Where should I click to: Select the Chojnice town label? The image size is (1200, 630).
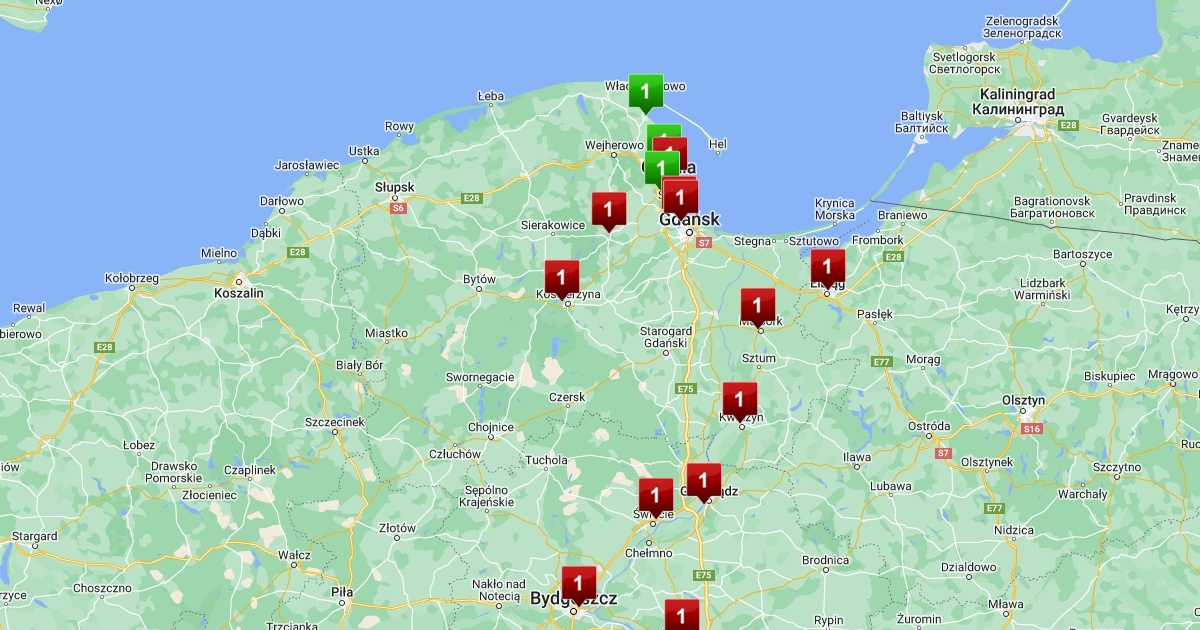pyautogui.click(x=490, y=427)
